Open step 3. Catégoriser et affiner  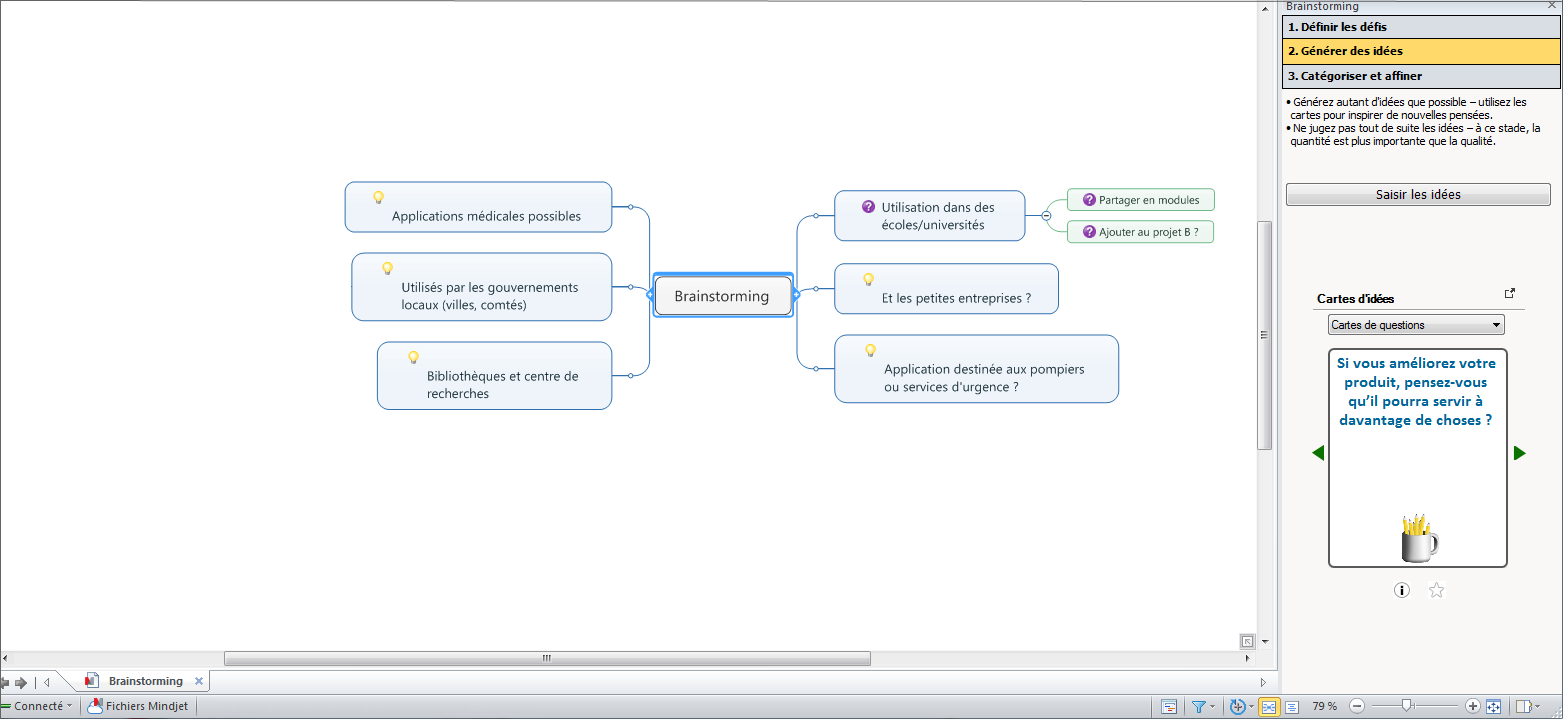[x=1420, y=76]
